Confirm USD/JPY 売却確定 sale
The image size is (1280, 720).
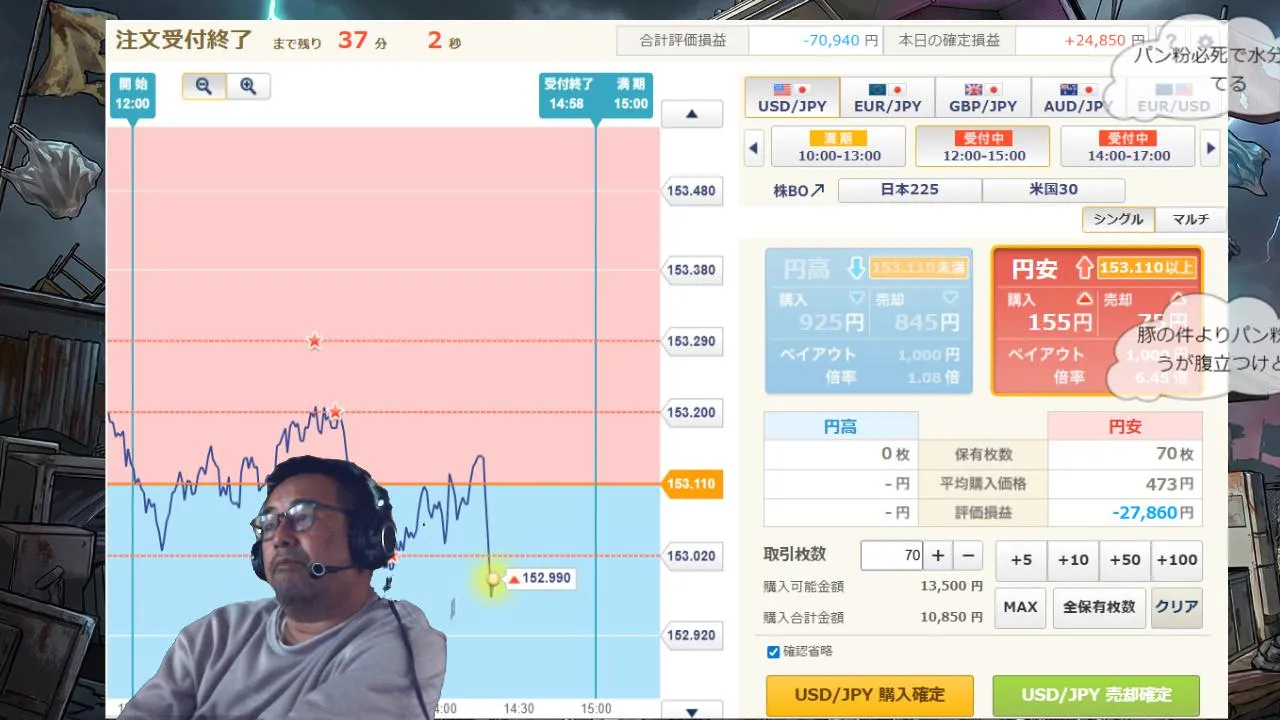(1096, 694)
